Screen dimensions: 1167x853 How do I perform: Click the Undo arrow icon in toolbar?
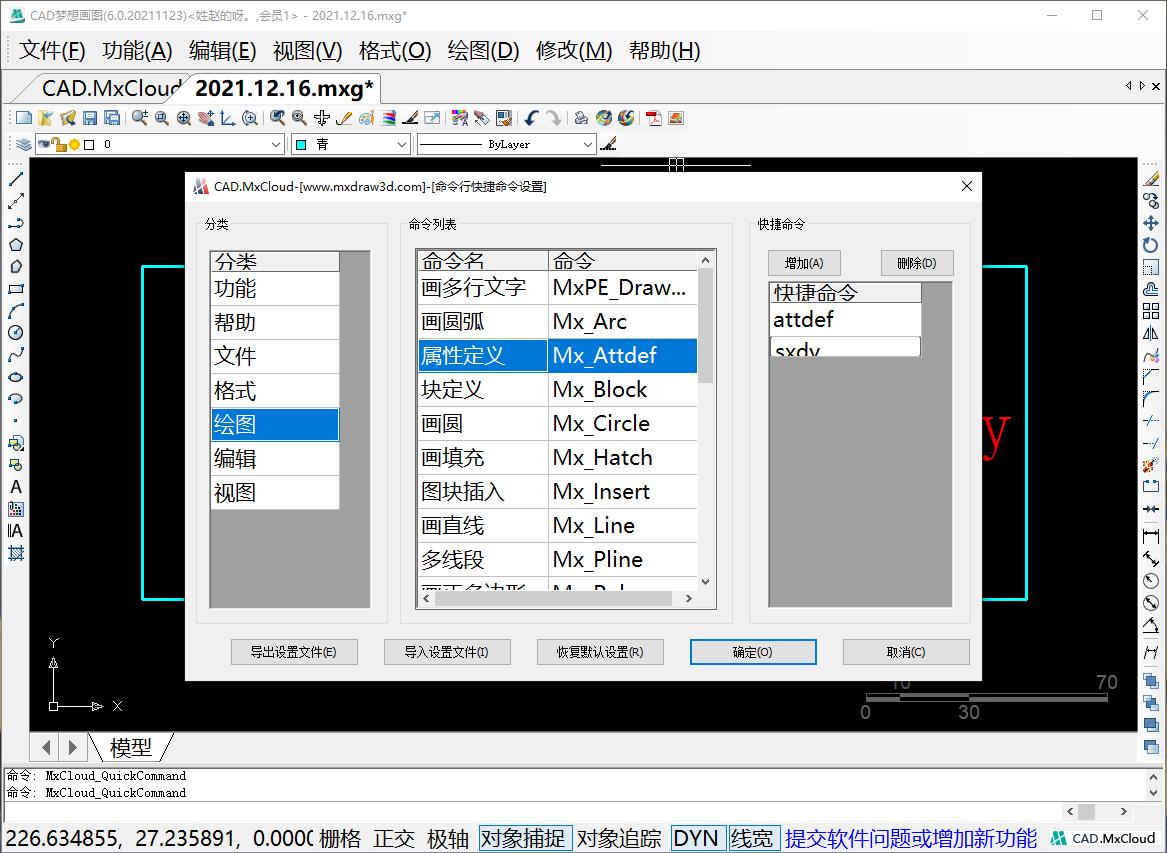pyautogui.click(x=530, y=117)
